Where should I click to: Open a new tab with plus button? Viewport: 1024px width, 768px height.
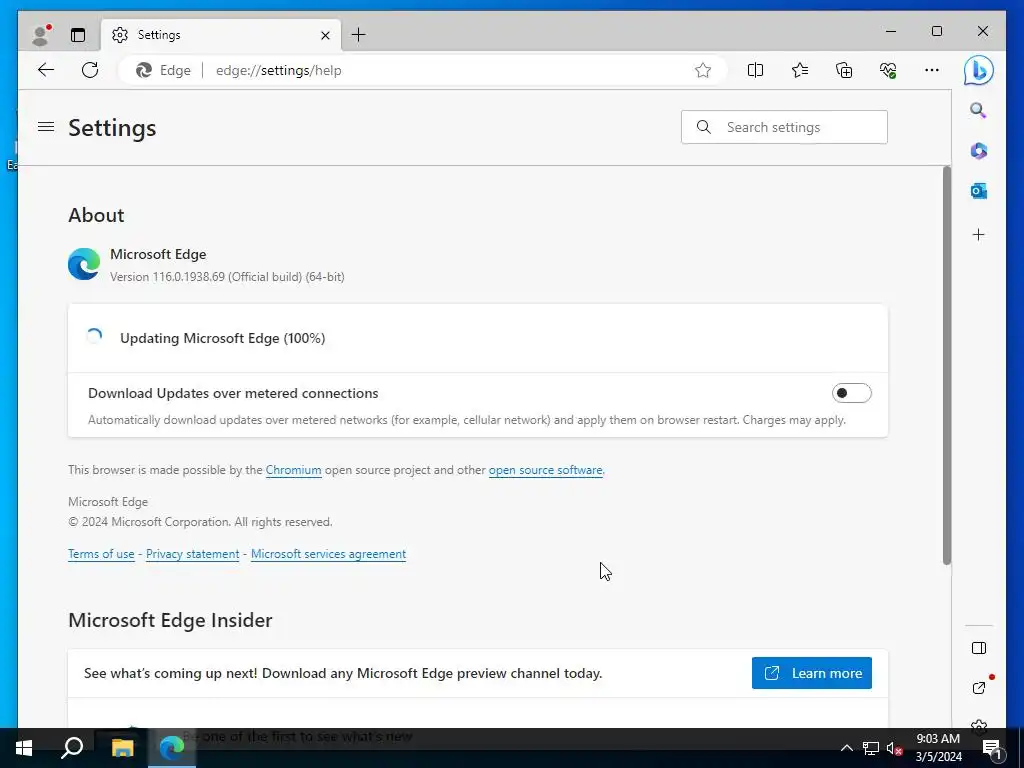[x=358, y=35]
